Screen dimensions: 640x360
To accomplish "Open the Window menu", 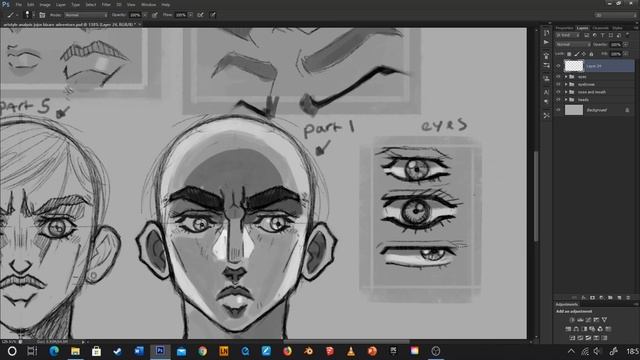I will coord(148,4).
